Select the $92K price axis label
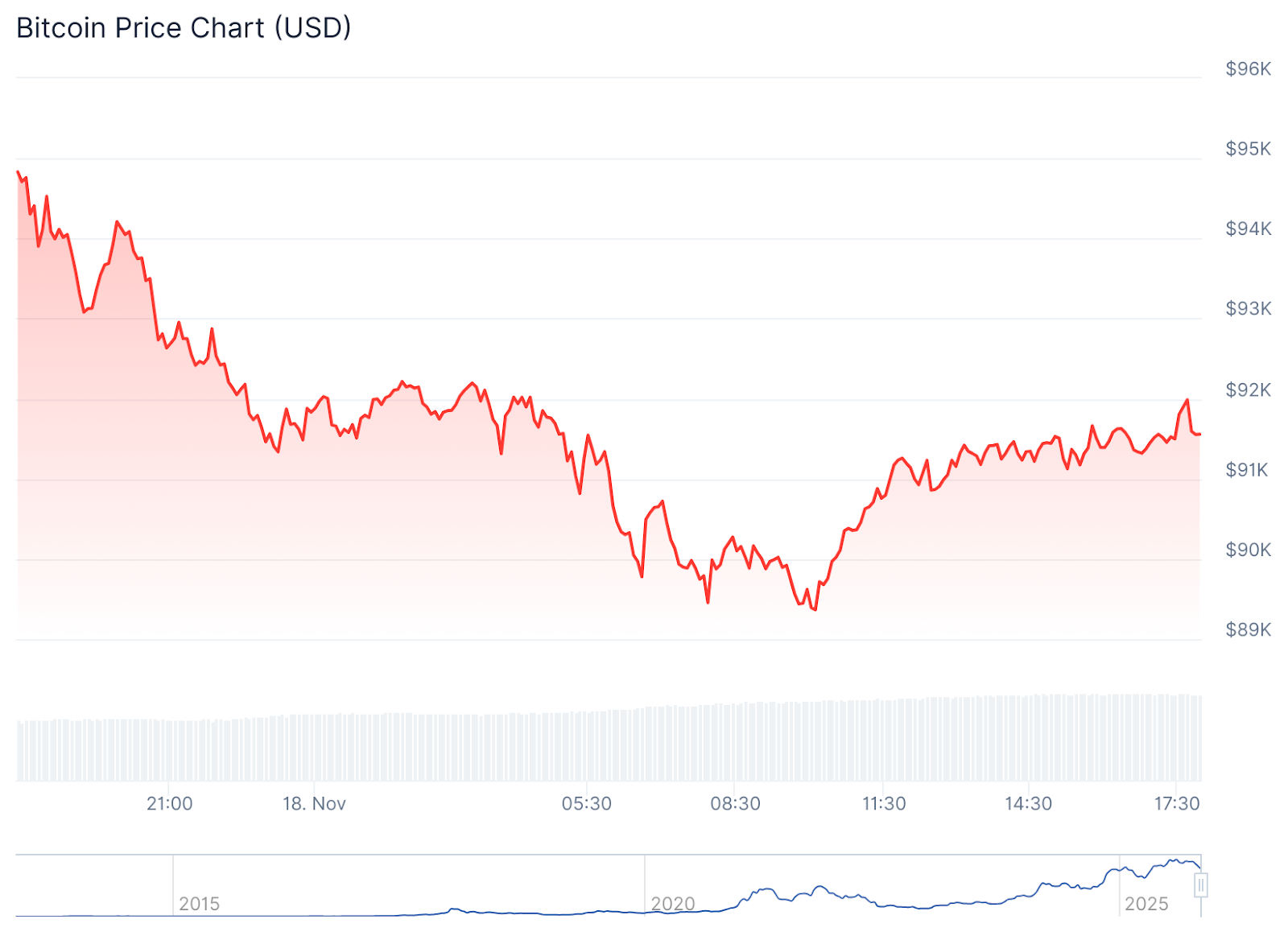 tap(1248, 390)
